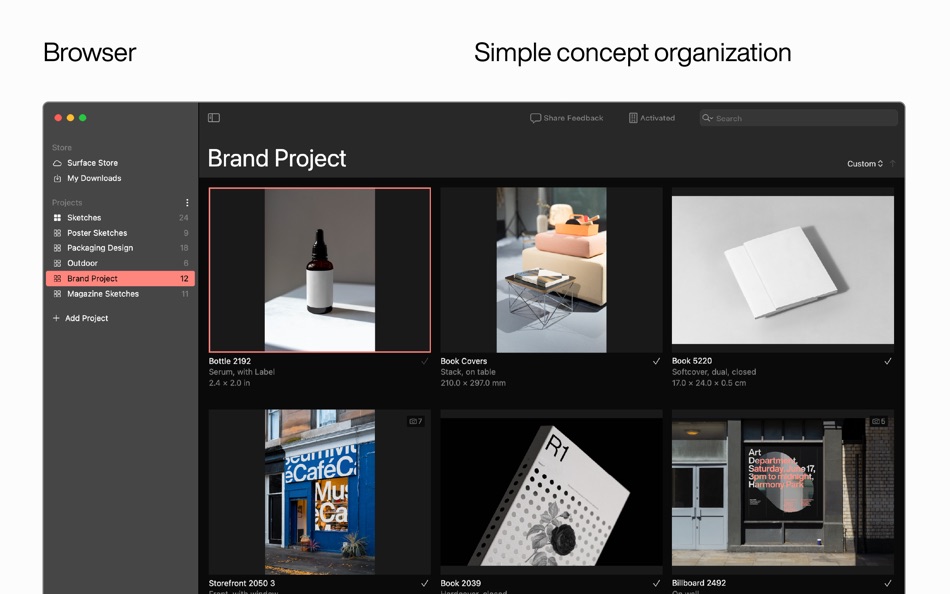Click the Surface Store cloud icon

tap(57, 163)
